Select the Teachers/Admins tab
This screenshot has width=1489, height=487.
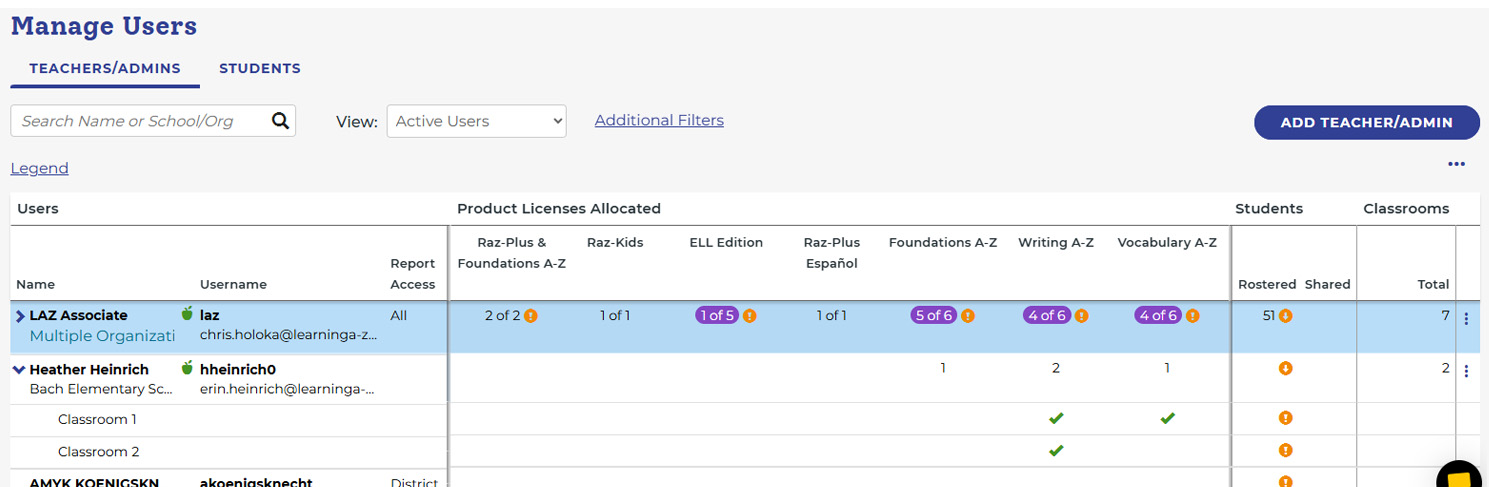(x=105, y=69)
